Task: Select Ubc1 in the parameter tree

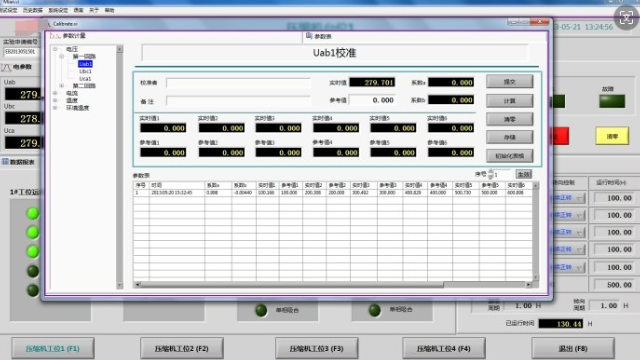Action: (85, 71)
